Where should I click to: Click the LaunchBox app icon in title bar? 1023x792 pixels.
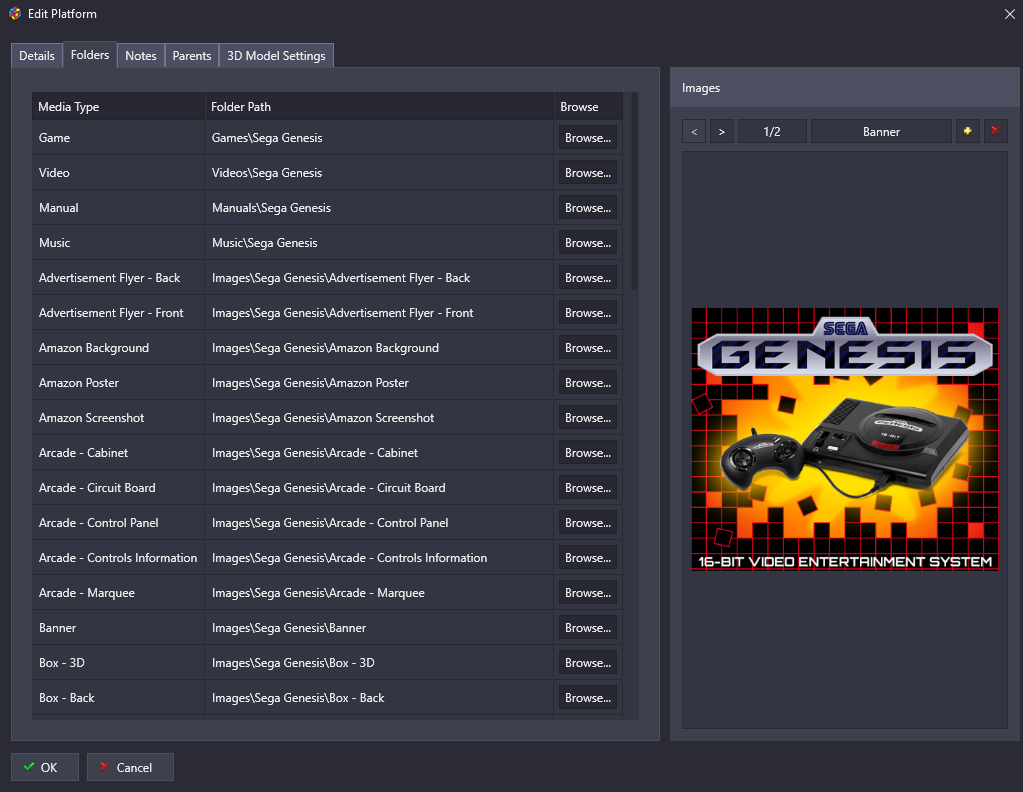click(x=15, y=14)
